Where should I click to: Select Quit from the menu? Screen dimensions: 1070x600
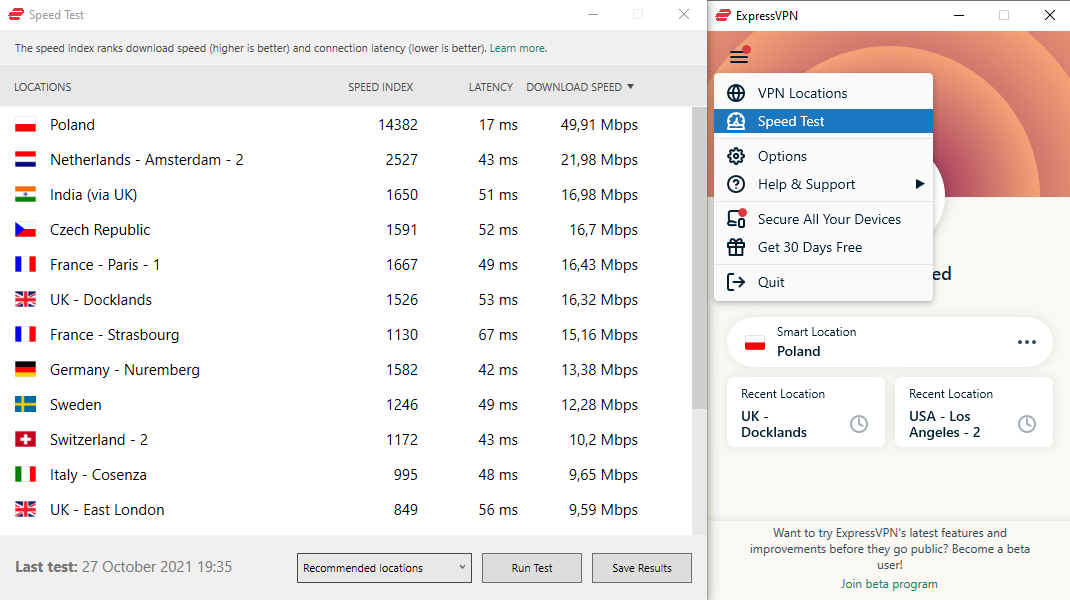pos(823,282)
